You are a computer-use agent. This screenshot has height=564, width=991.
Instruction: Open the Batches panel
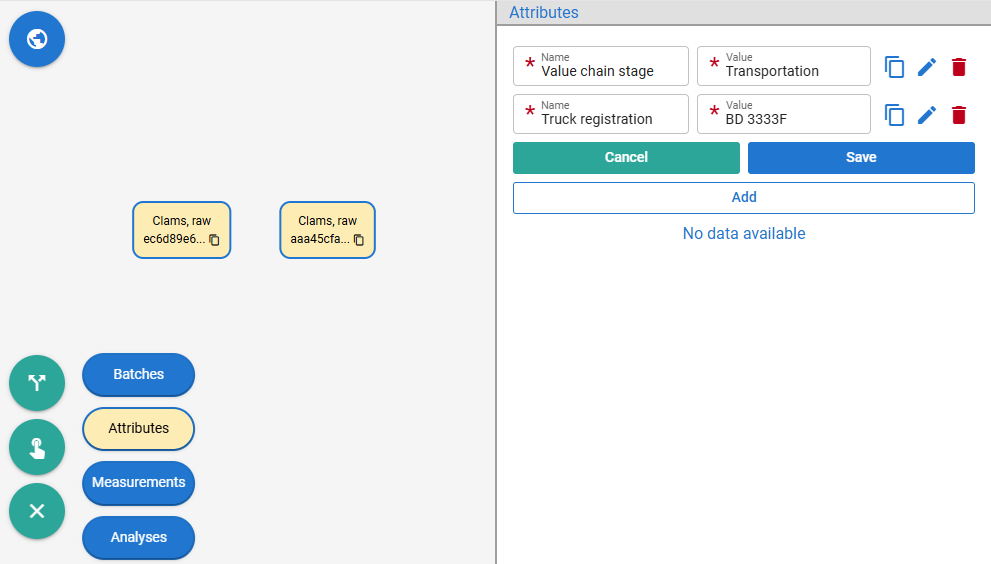[138, 374]
